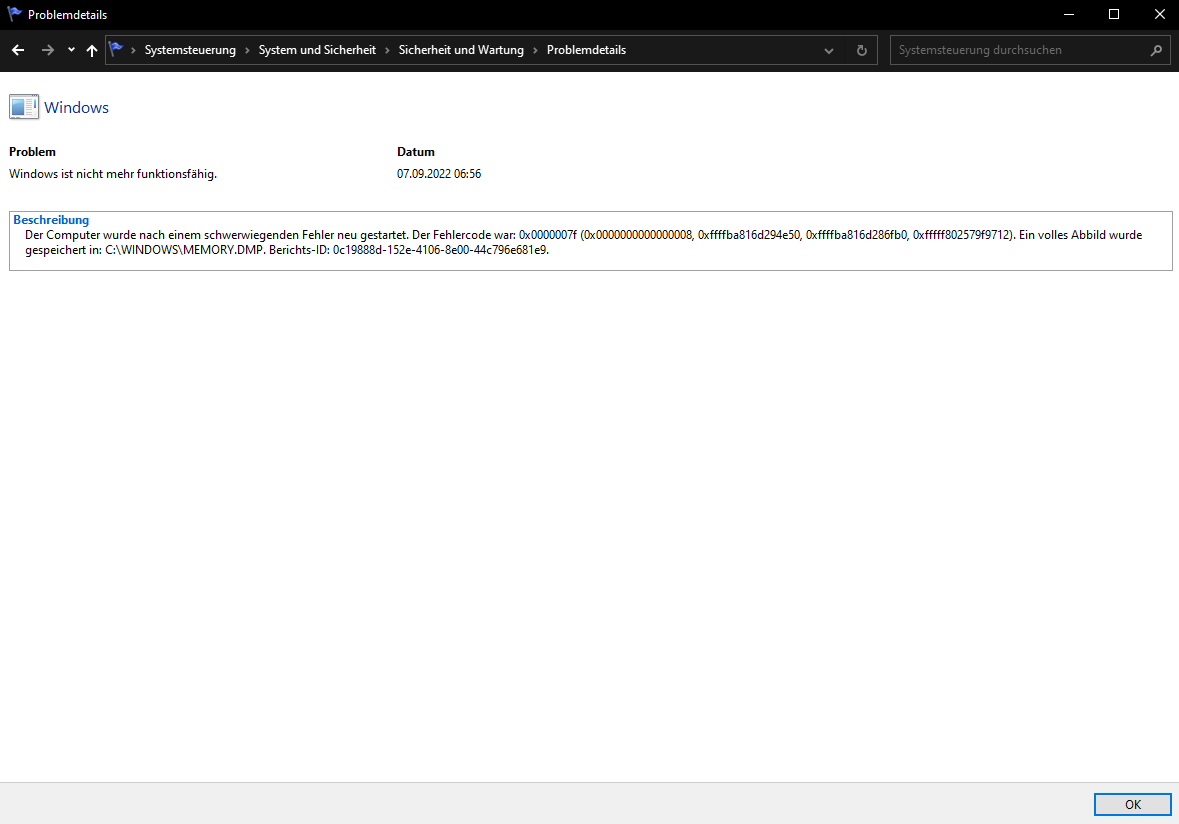Viewport: 1179px width, 824px height.
Task: Click the Beschreibung heading
Action: 51,220
